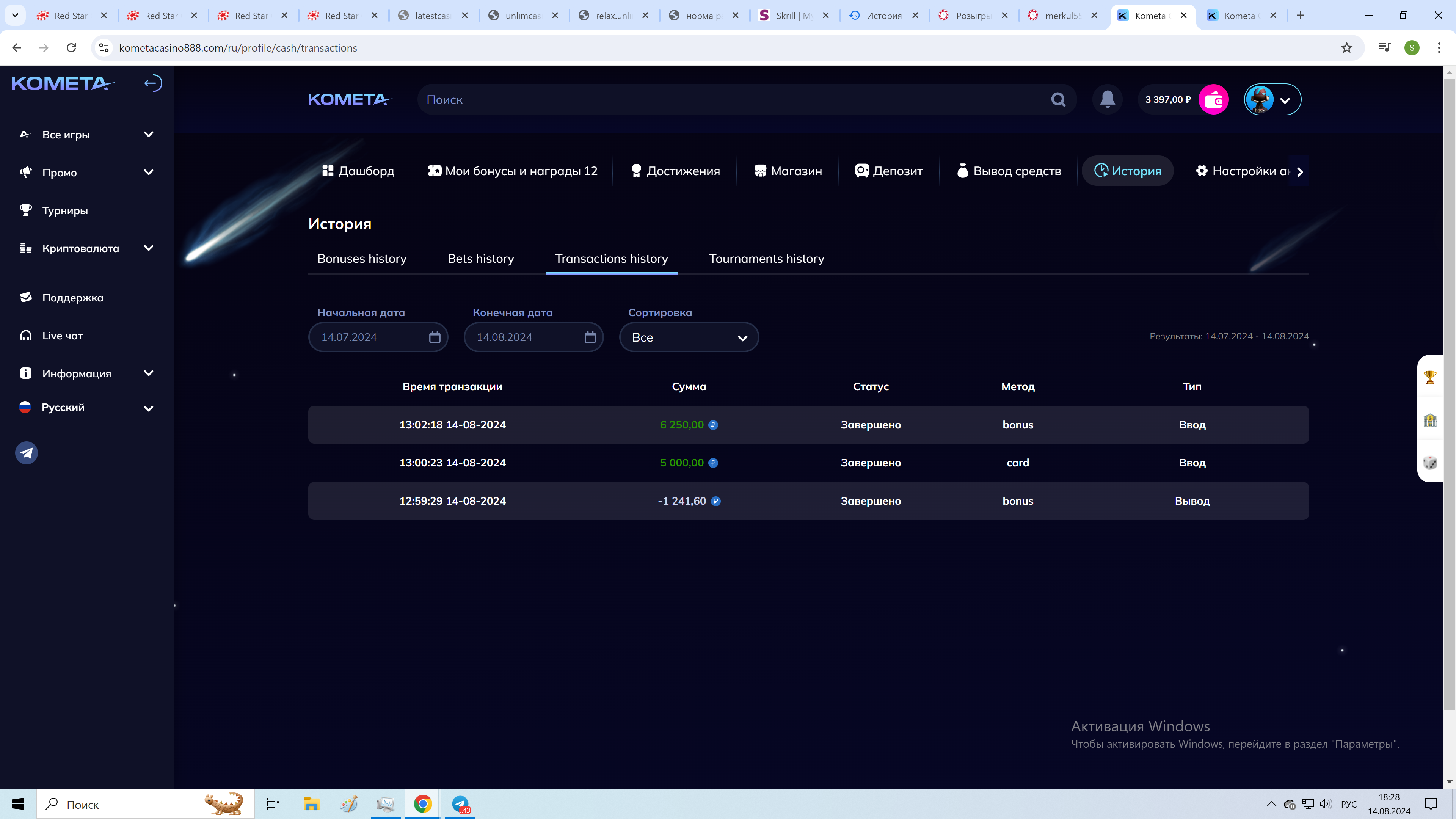Switch to Bonuses history tab
1456x819 pixels.
[x=362, y=259]
